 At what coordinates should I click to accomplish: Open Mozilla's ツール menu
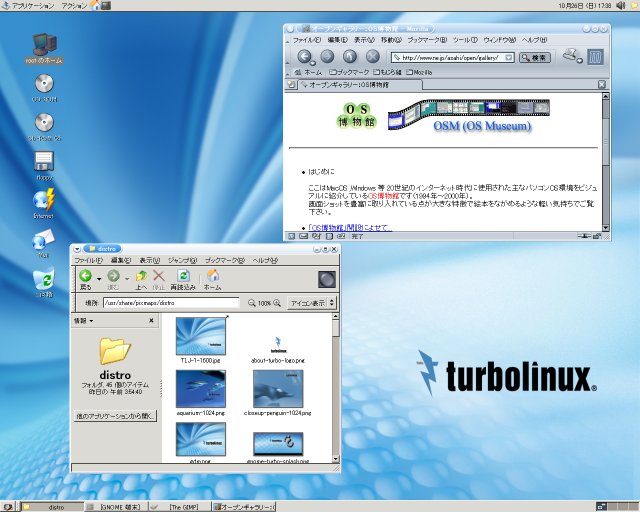(x=465, y=40)
